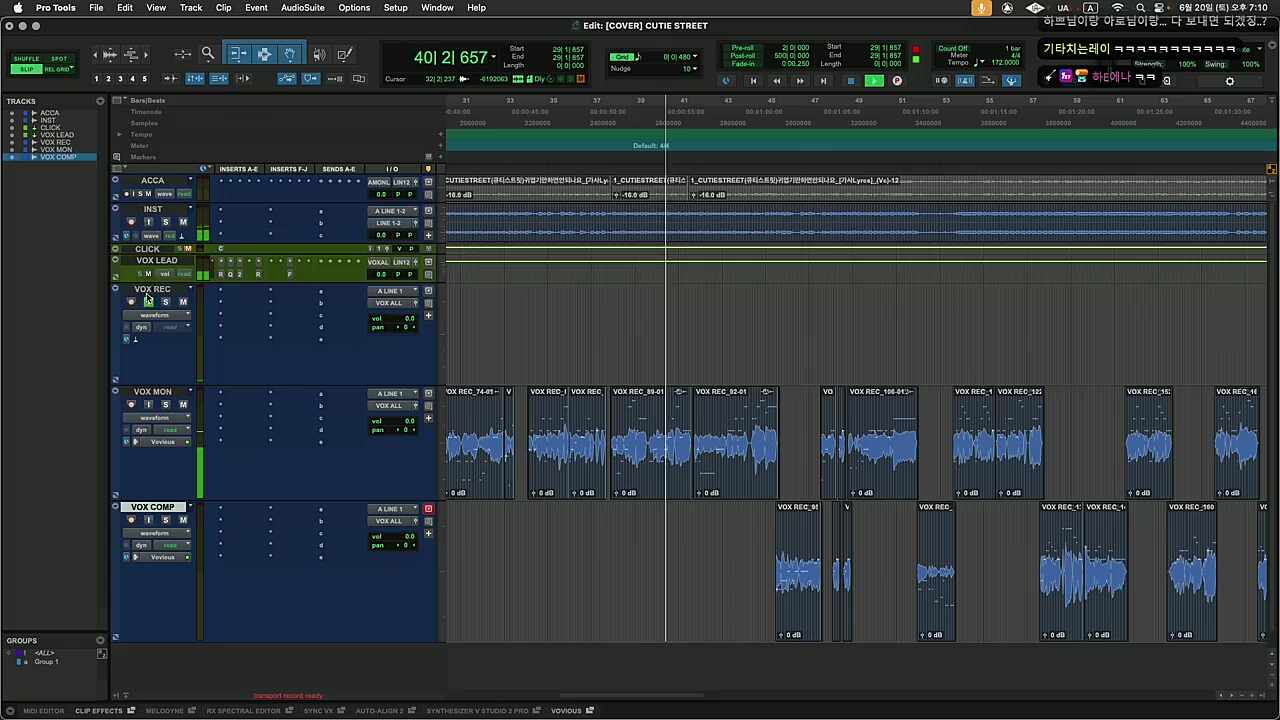Image resolution: width=1280 pixels, height=720 pixels.
Task: Select the Selector tool
Action: (264, 54)
